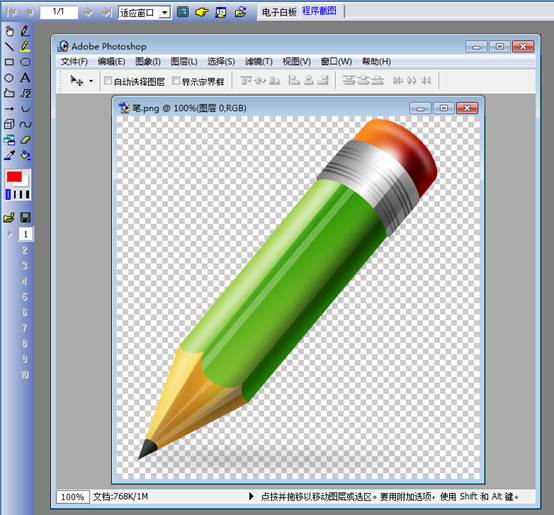Enable the 自动选择图层 checkbox
This screenshot has height=515, width=554.
tap(108, 81)
